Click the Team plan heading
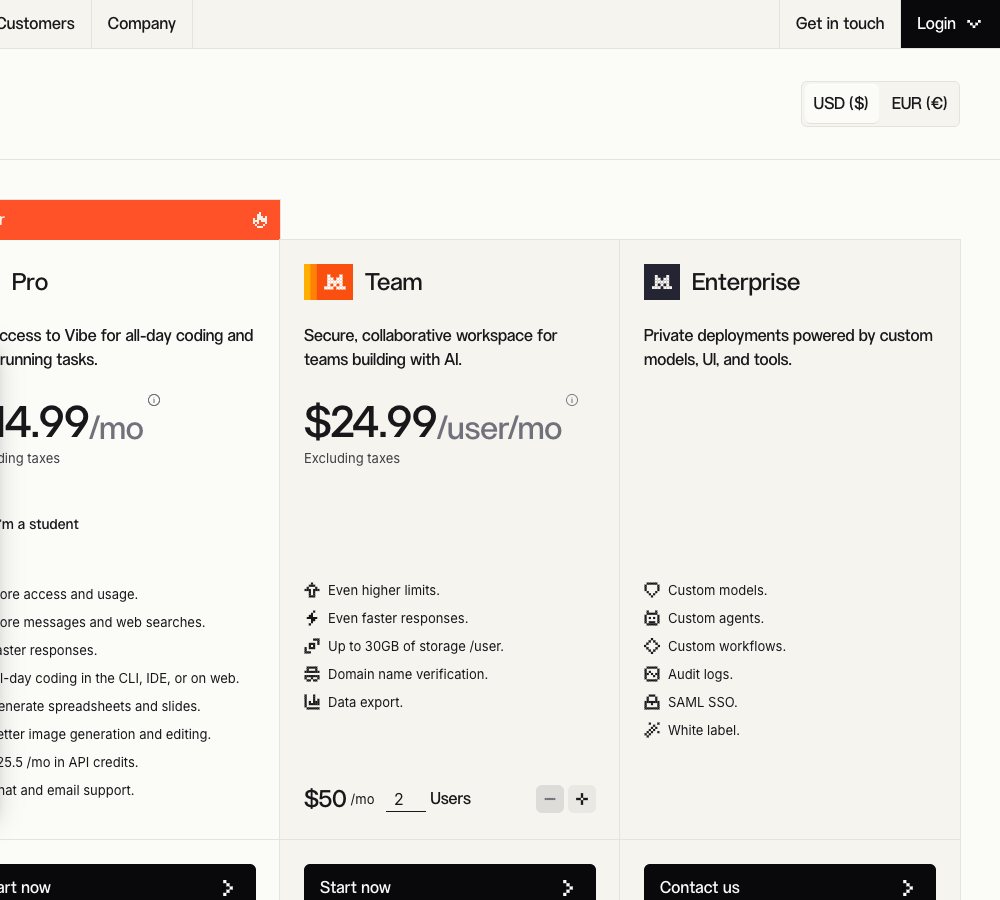 [393, 282]
